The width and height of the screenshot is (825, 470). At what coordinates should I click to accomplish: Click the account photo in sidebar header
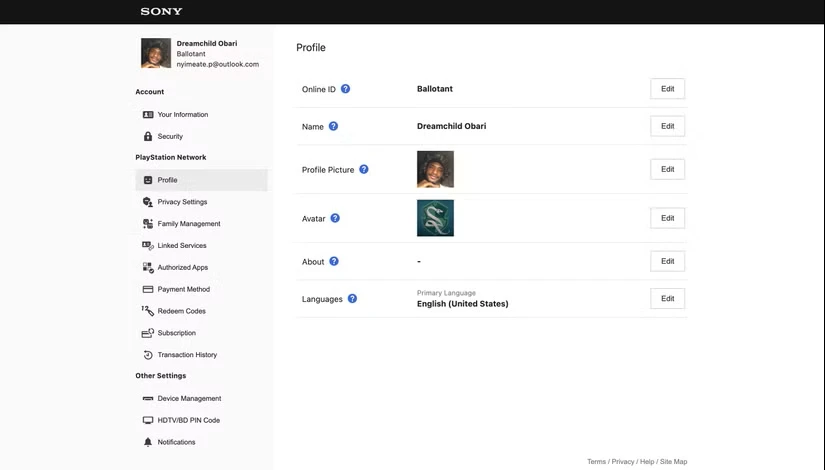pos(156,53)
